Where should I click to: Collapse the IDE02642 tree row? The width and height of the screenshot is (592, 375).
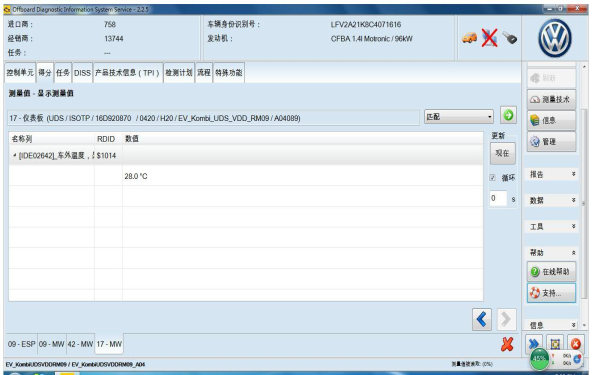pos(14,155)
